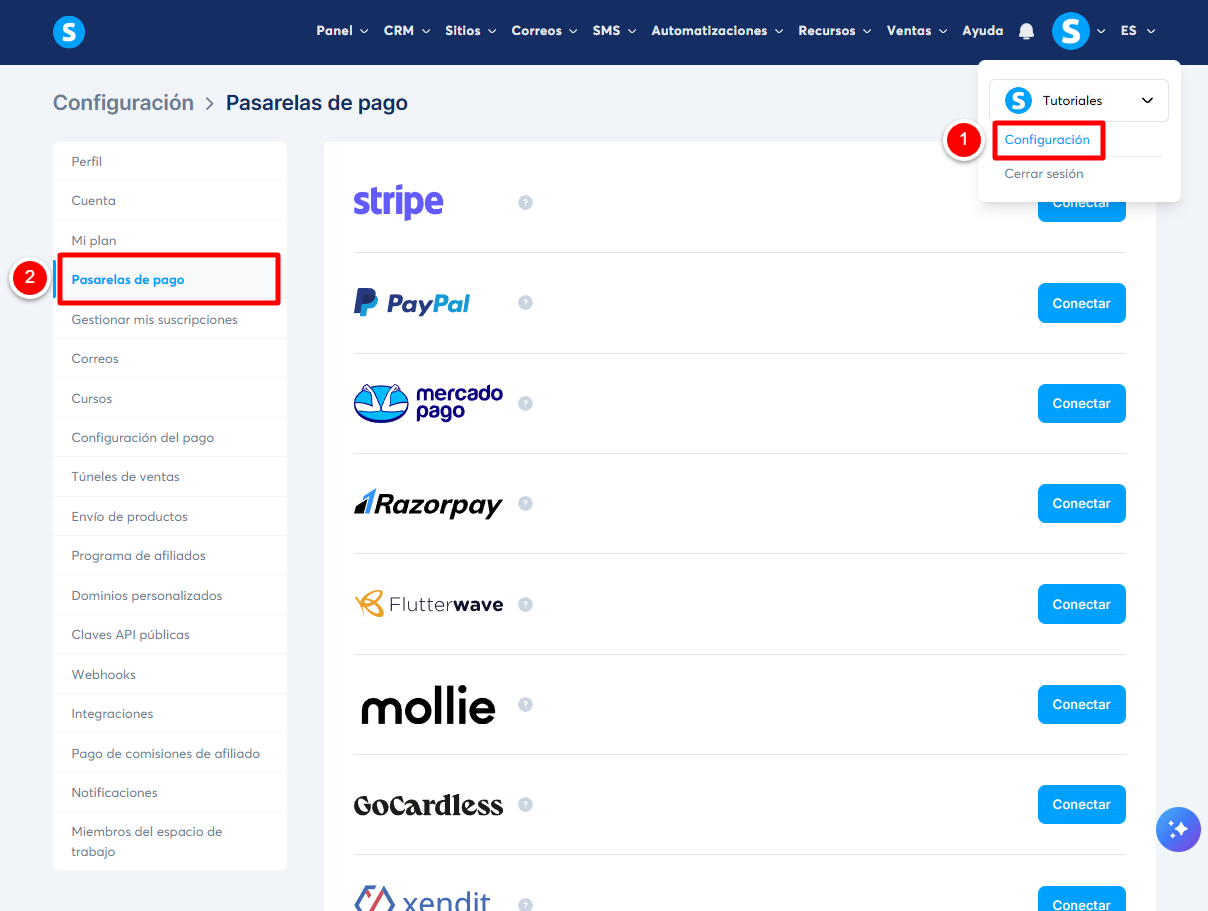Open Correos in settings sidebar

click(x=170, y=359)
